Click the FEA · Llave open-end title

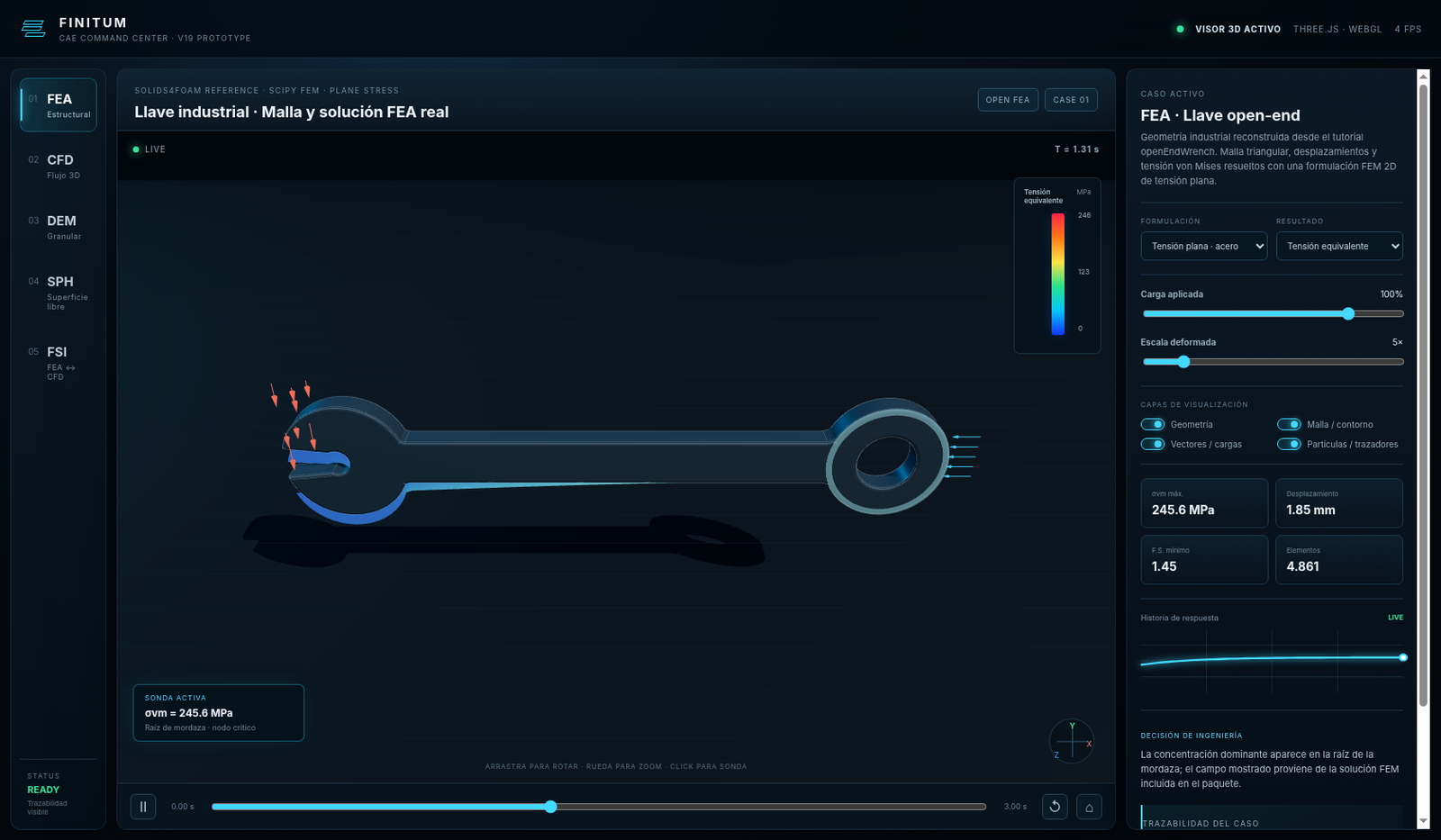1220,115
